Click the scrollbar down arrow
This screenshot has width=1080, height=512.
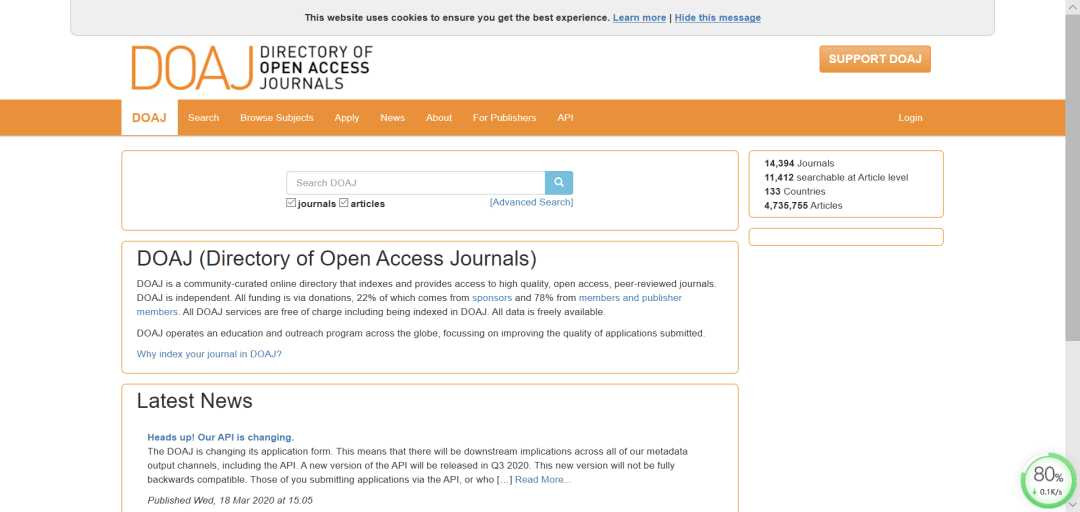click(x=1072, y=505)
